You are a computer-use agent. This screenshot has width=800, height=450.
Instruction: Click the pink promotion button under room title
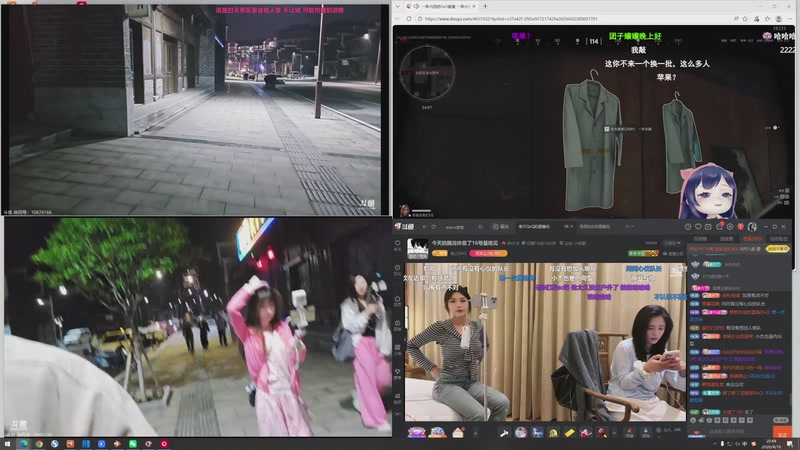(x=488, y=253)
